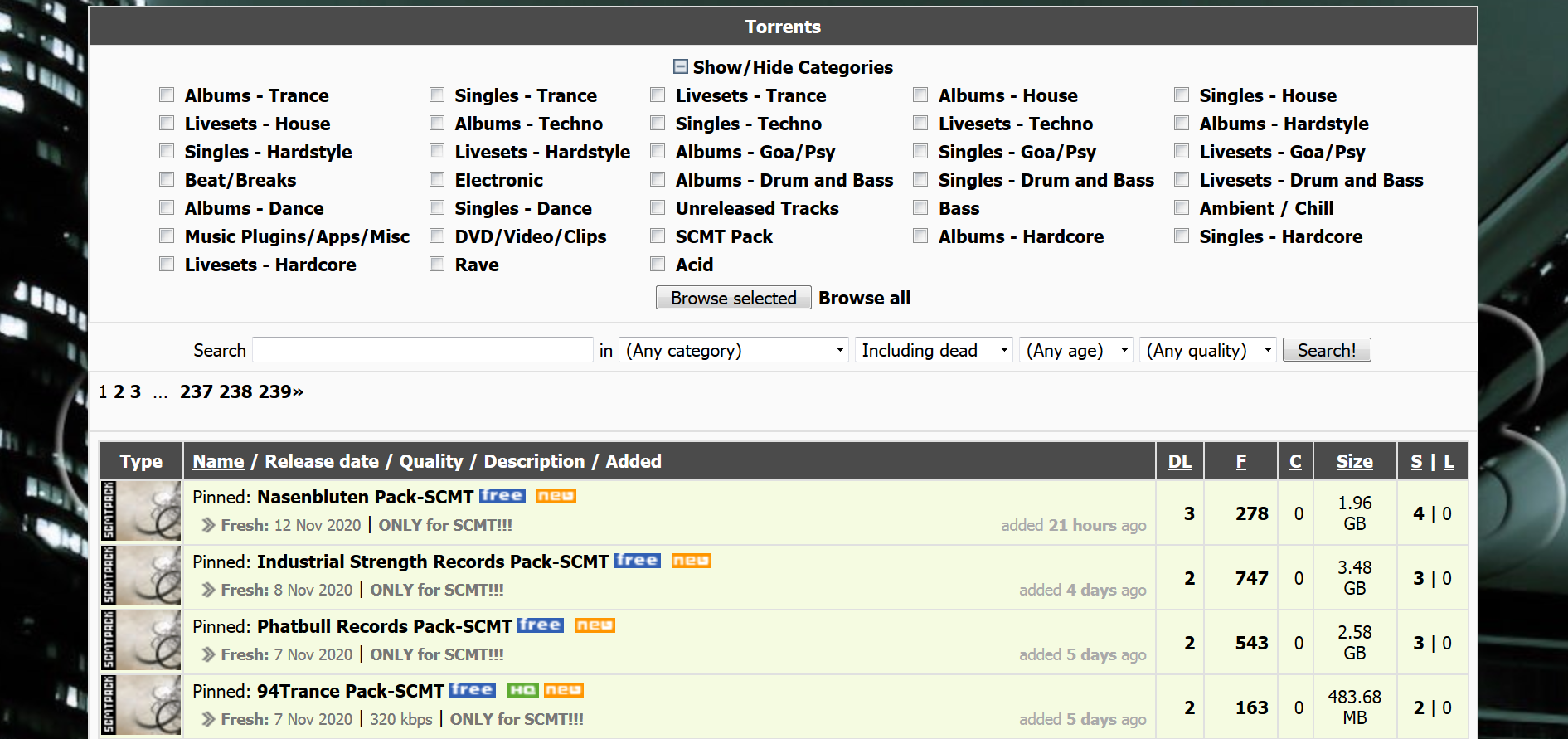Click the Show/Hide Categories link
Viewport: 1568px width, 739px height.
point(793,67)
